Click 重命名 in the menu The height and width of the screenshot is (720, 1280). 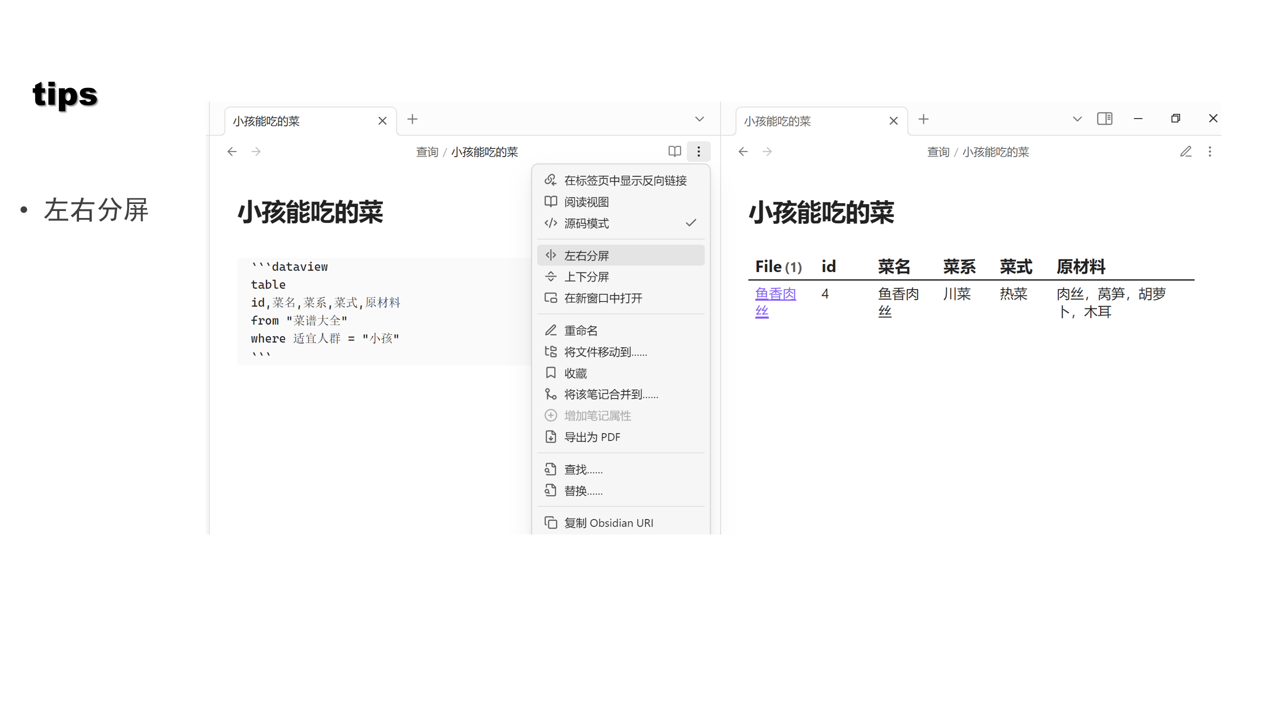[621, 330]
